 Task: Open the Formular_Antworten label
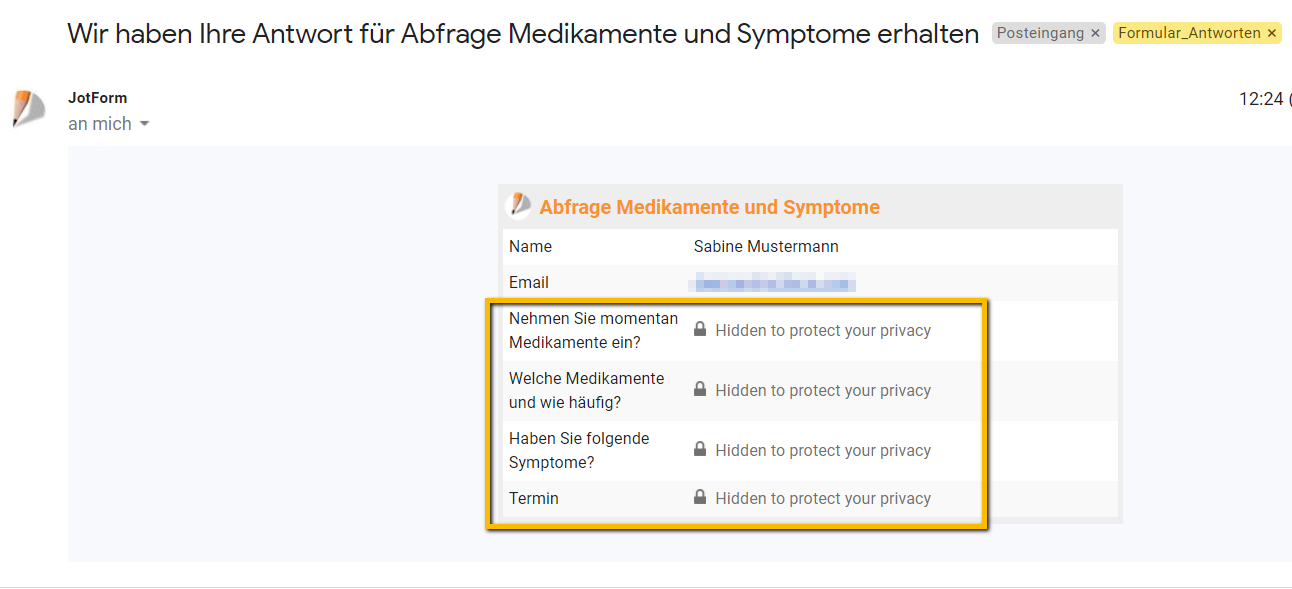pyautogui.click(x=1188, y=34)
